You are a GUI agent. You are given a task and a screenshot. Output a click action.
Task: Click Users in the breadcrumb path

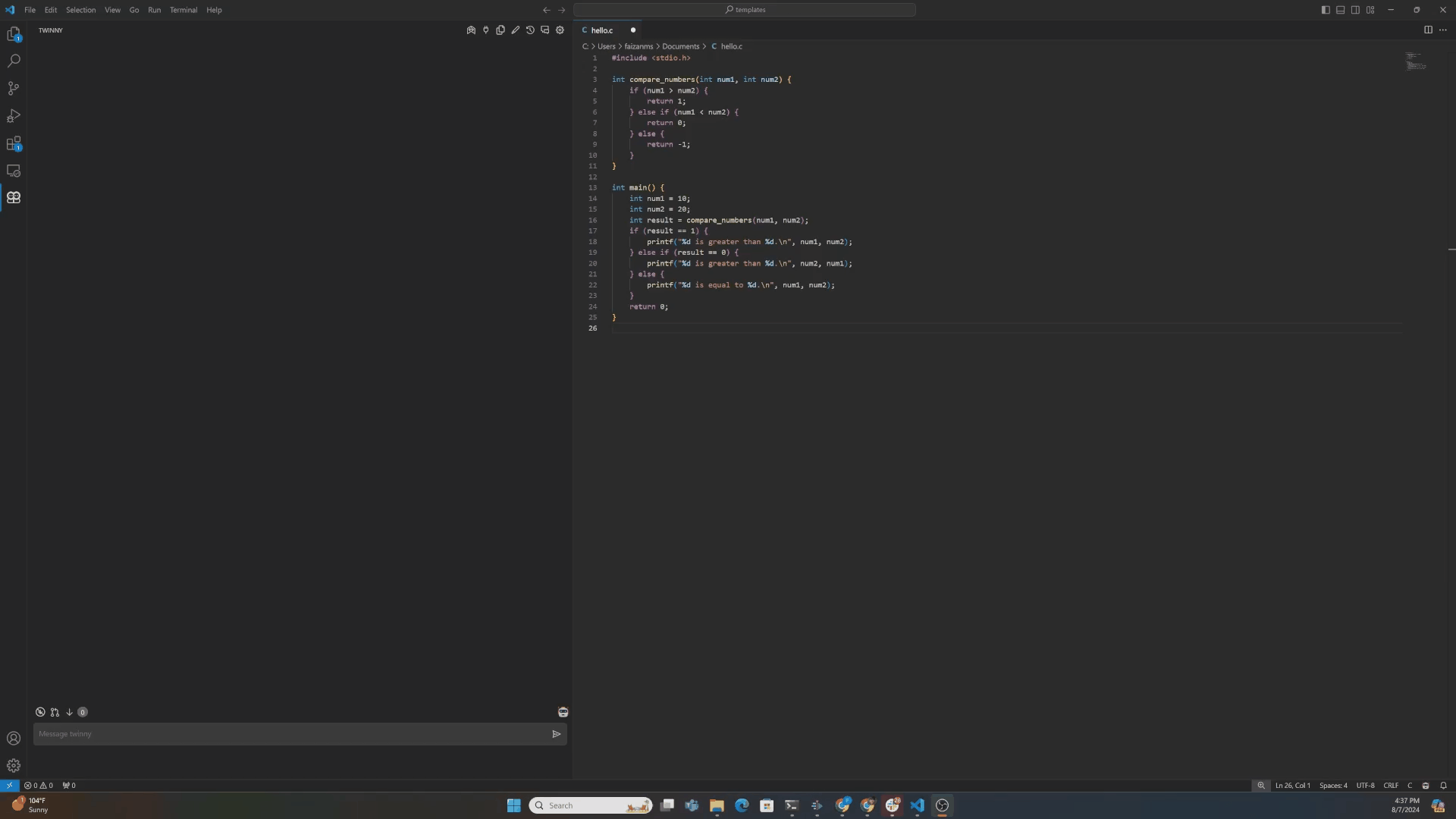[x=607, y=46]
